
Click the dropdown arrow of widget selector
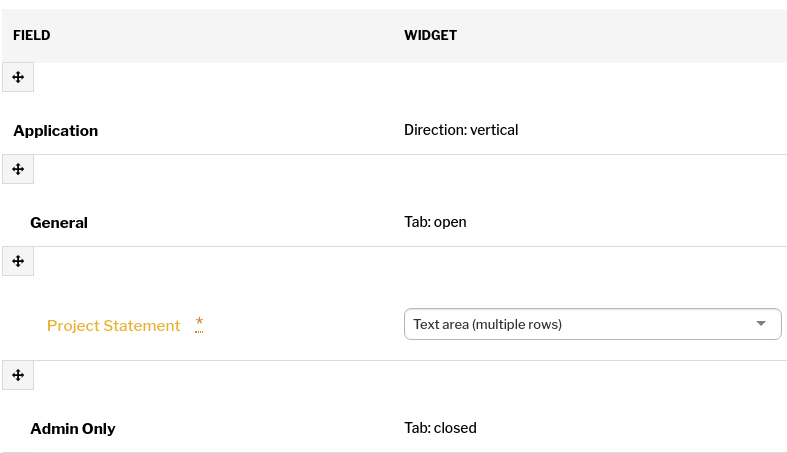(761, 324)
